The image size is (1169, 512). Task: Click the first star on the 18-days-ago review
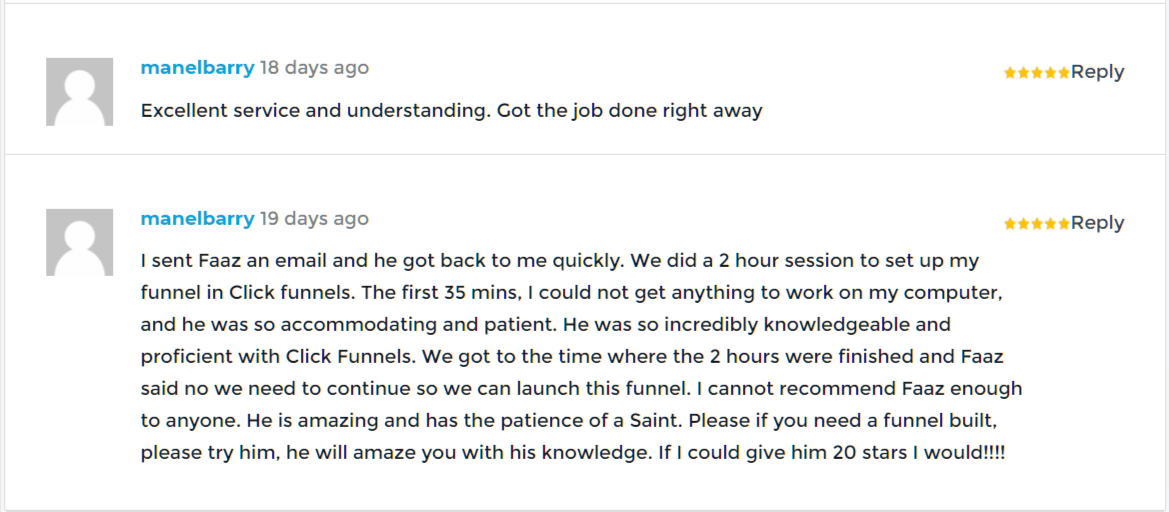pos(1010,73)
